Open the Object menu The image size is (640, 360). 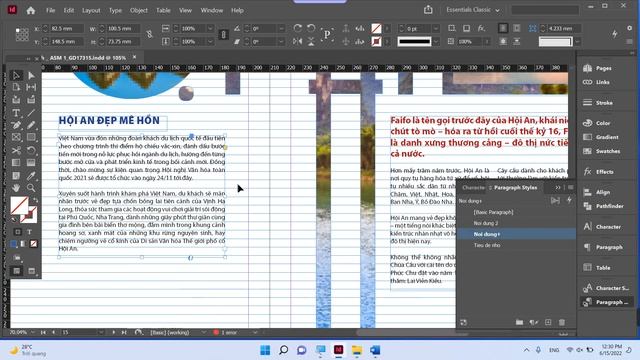[x=139, y=11]
